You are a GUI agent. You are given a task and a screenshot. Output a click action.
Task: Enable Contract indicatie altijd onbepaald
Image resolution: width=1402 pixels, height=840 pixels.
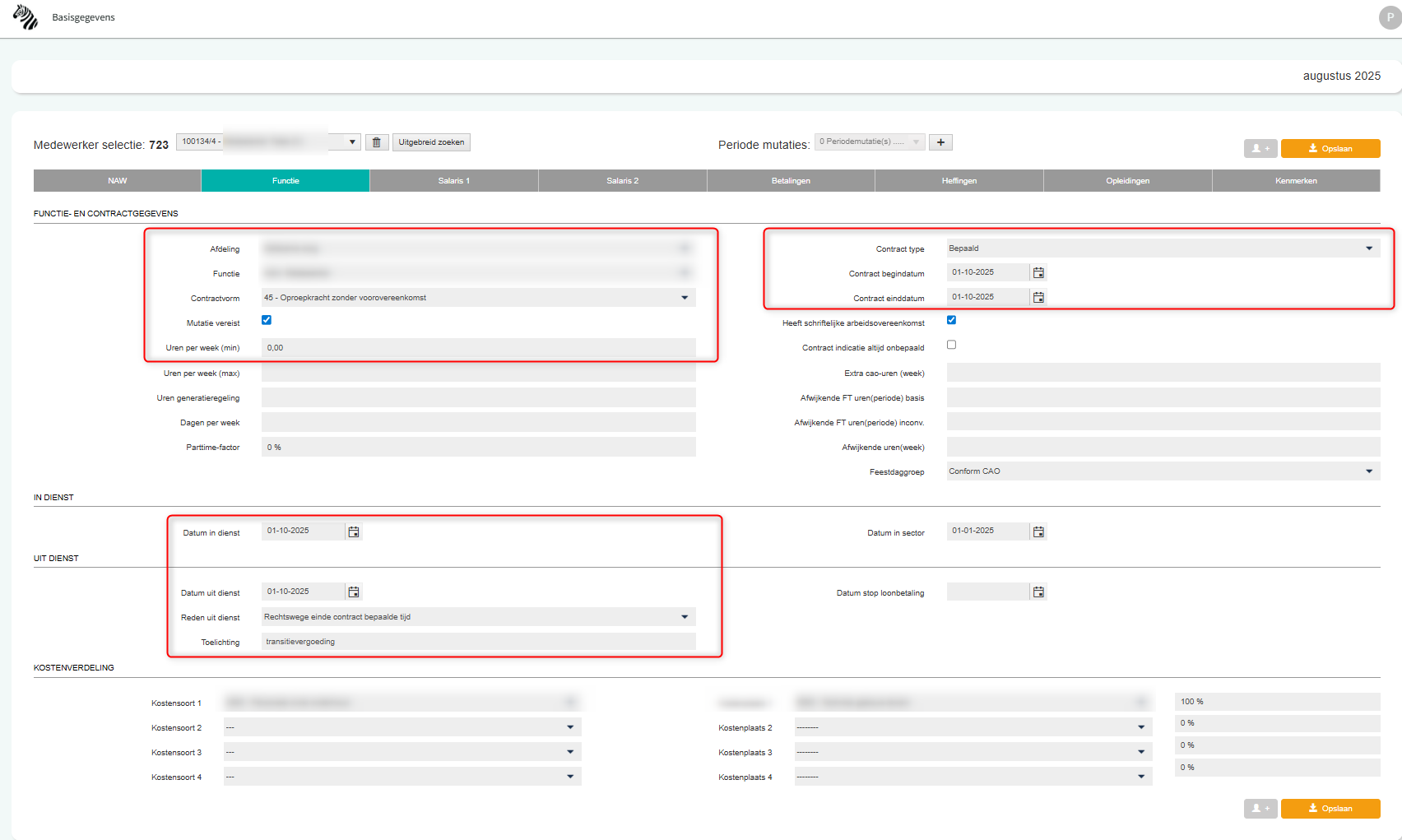pyautogui.click(x=951, y=345)
